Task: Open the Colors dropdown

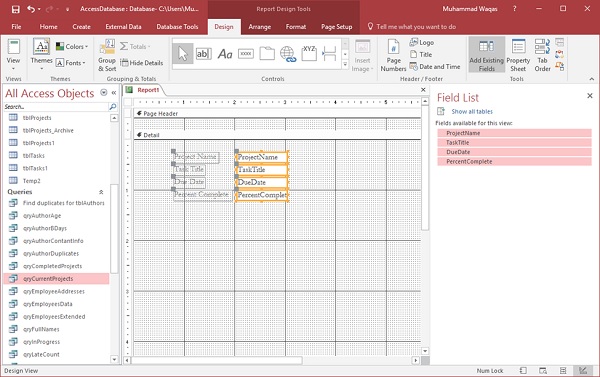Action: (72, 46)
